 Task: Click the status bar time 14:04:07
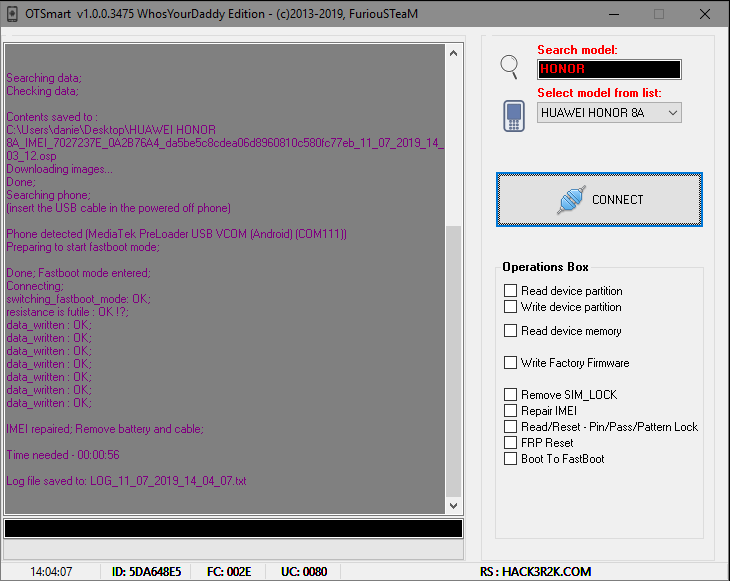coord(51,572)
